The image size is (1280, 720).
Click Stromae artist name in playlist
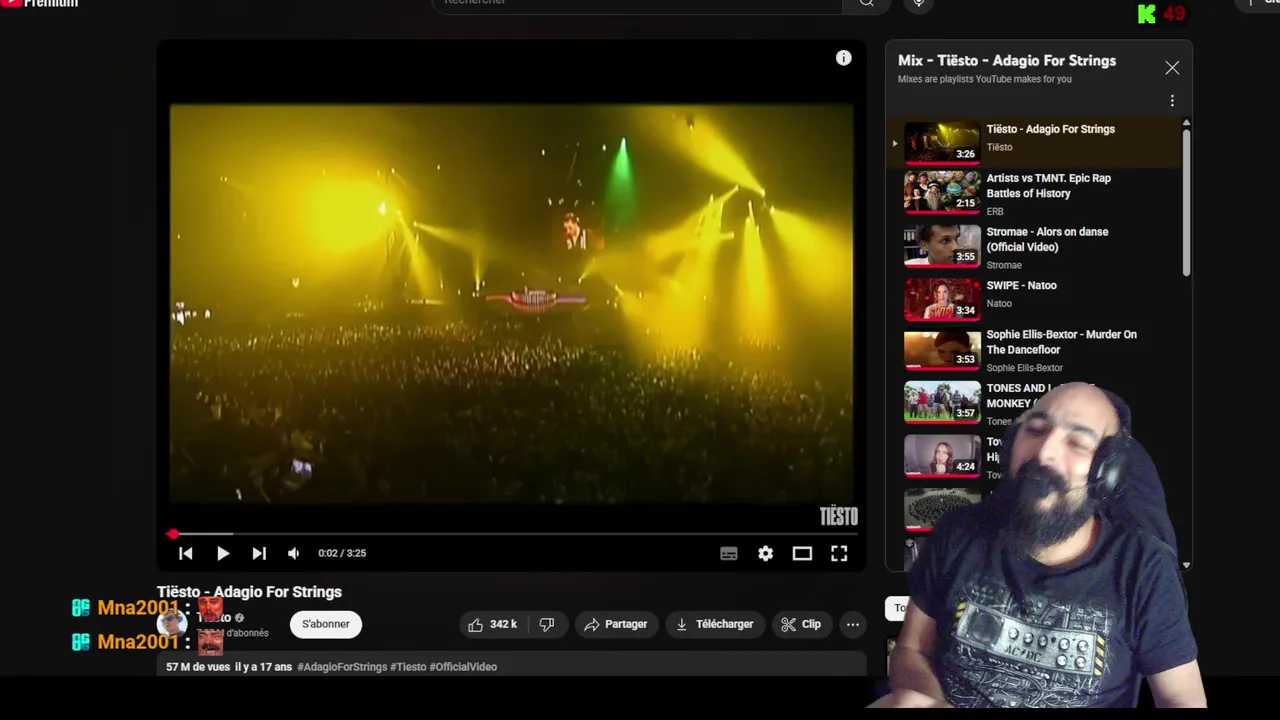point(1004,265)
